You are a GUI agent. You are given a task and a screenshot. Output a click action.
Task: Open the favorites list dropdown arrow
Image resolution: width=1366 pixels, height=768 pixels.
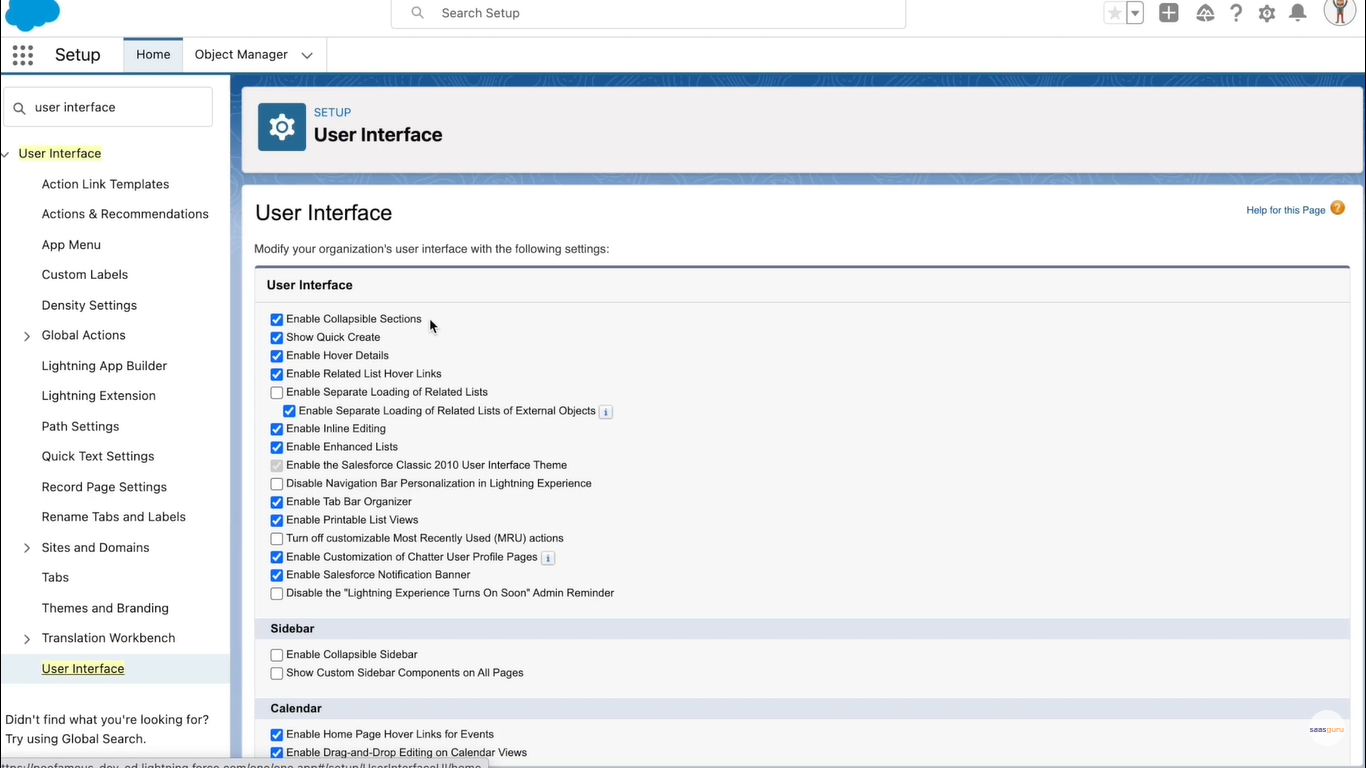(1135, 13)
